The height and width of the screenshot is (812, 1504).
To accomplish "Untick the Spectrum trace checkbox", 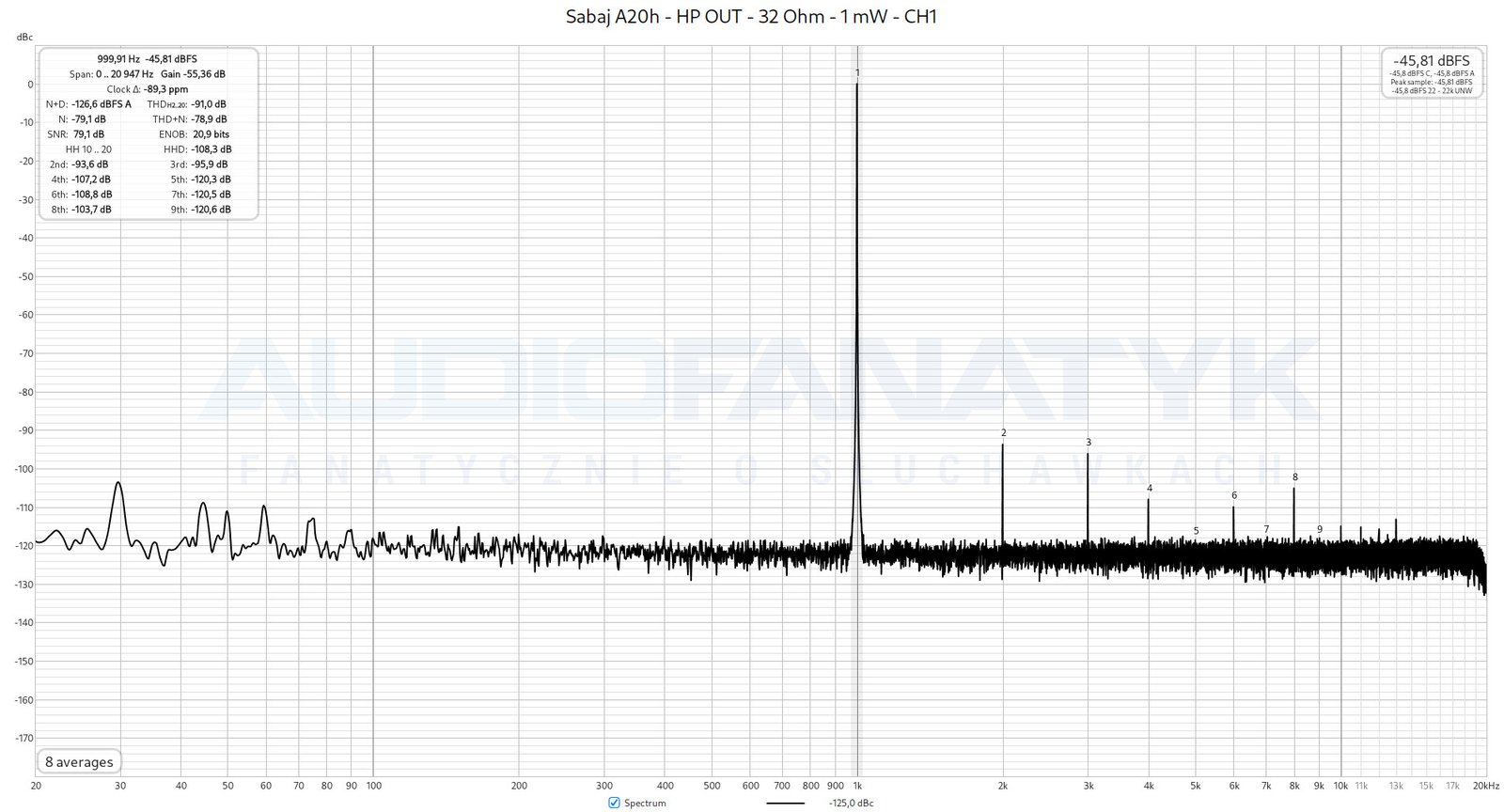I will tap(614, 803).
